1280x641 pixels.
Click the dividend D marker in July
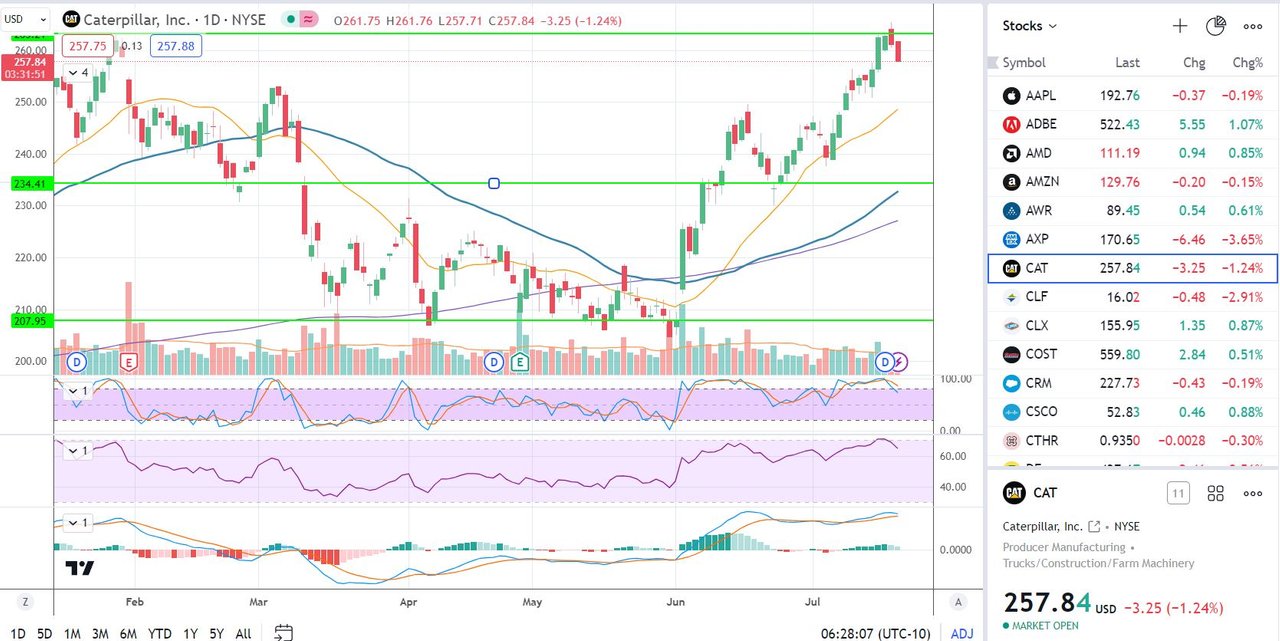point(884,361)
